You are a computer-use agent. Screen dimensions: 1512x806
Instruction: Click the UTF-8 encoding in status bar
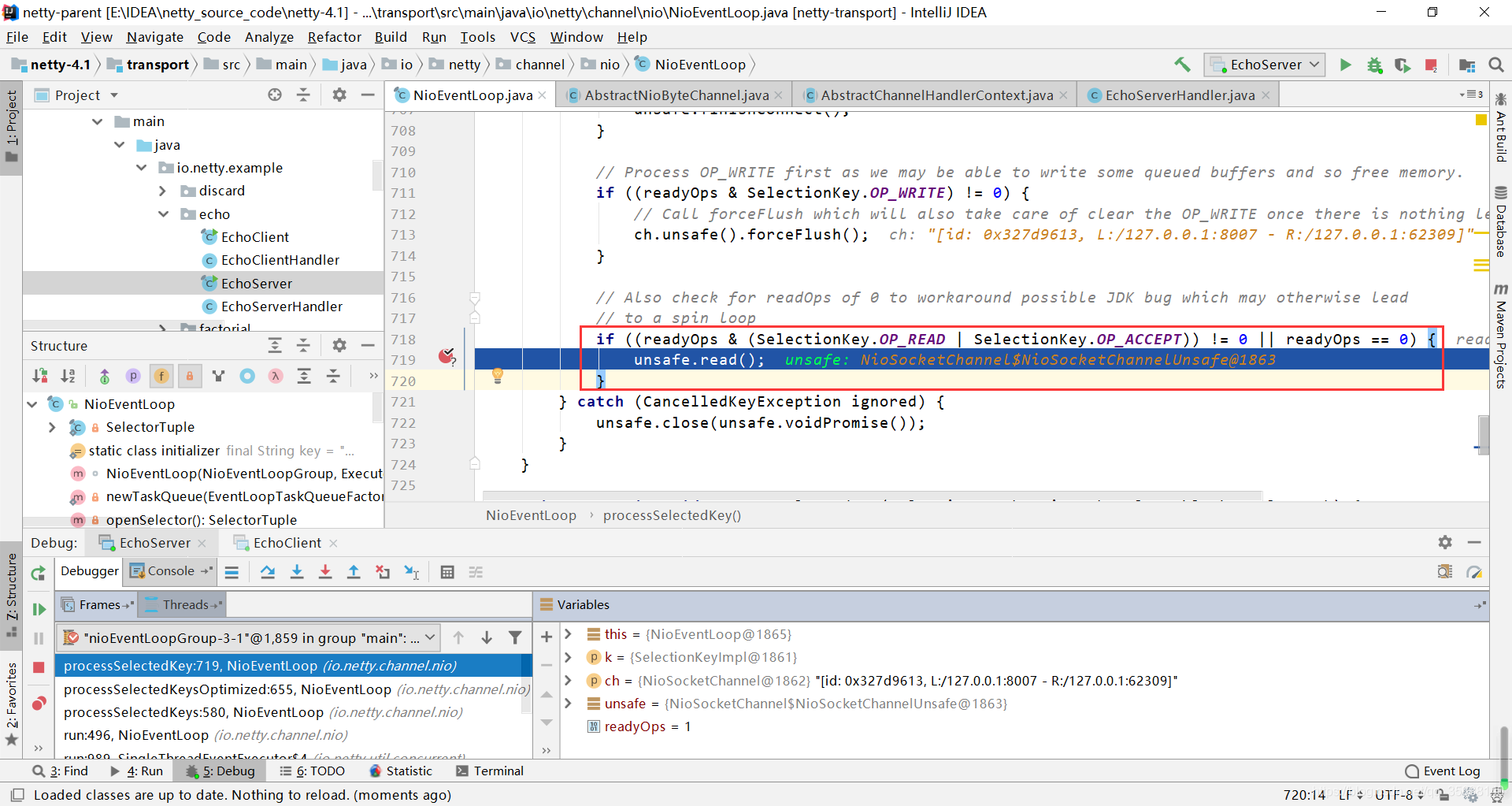point(1397,795)
